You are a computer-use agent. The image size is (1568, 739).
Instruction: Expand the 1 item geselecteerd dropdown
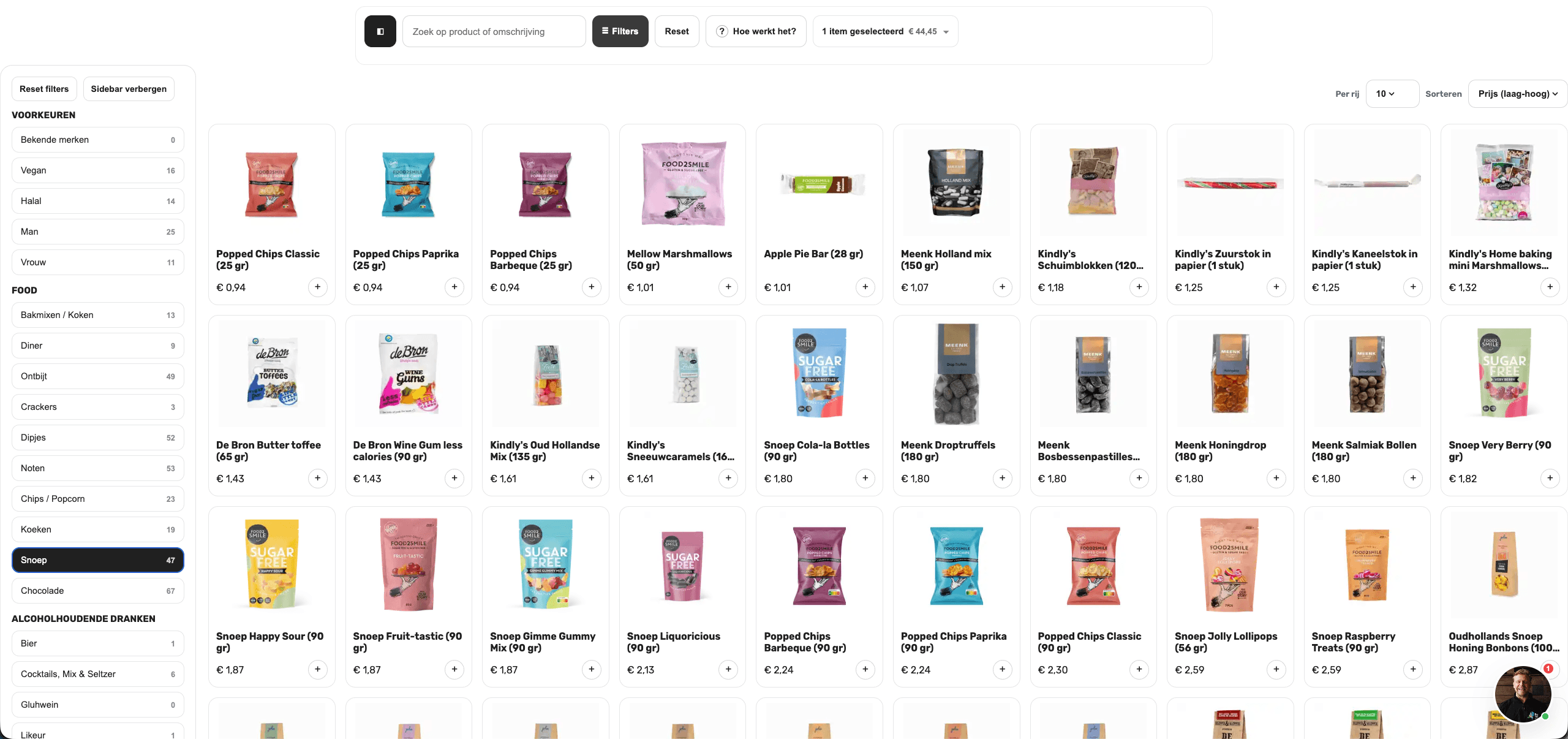(x=885, y=31)
